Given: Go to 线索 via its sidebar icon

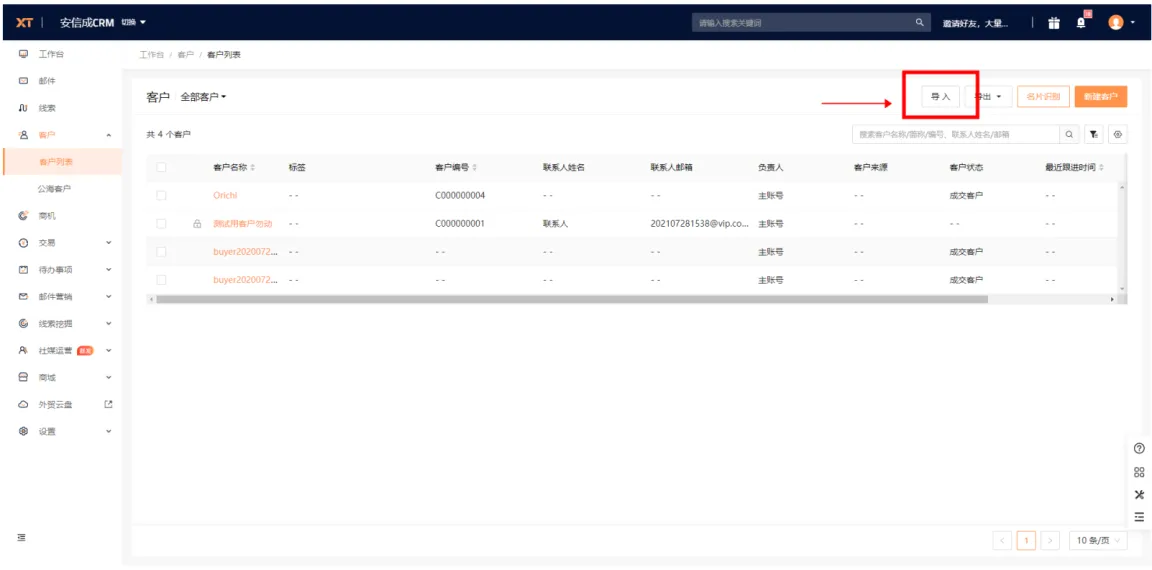Looking at the screenshot, I should click(x=23, y=108).
